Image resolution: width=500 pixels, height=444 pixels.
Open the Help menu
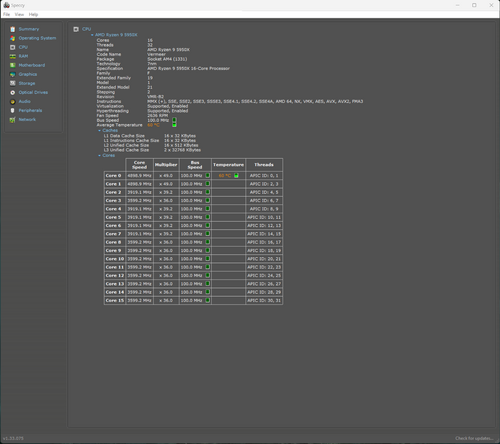coord(33,15)
